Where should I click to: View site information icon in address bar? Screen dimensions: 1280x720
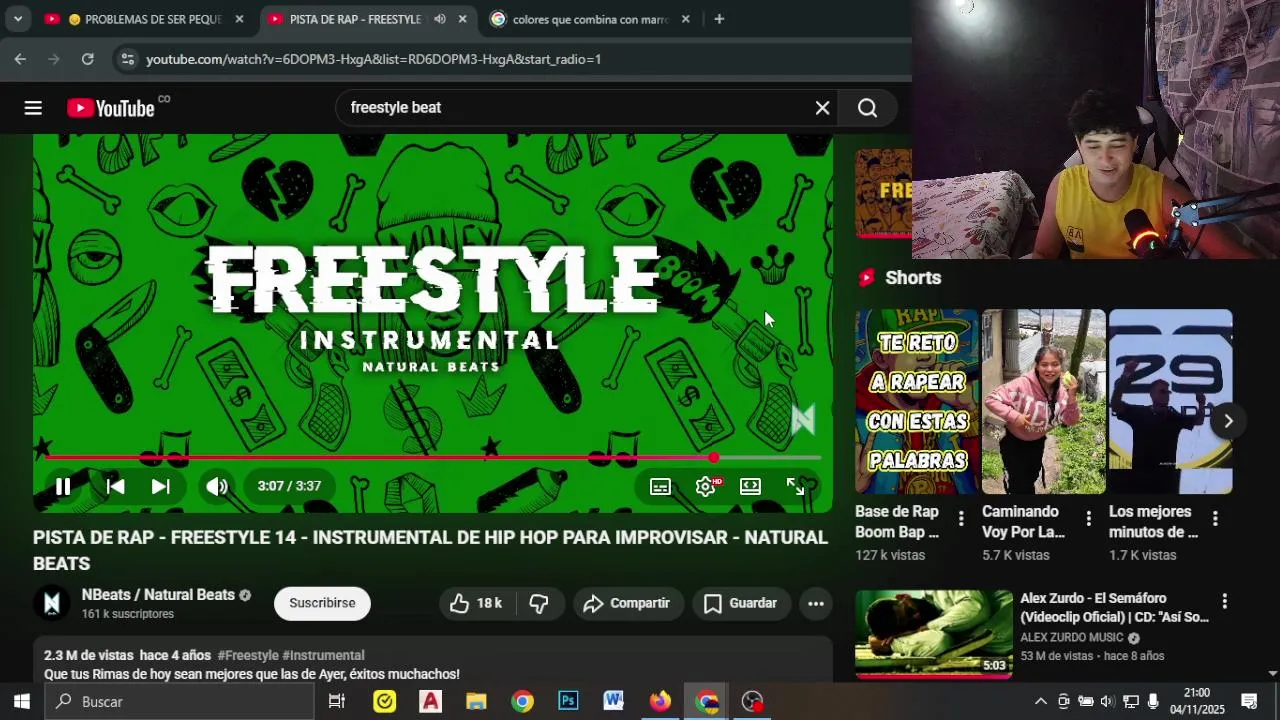(x=127, y=59)
